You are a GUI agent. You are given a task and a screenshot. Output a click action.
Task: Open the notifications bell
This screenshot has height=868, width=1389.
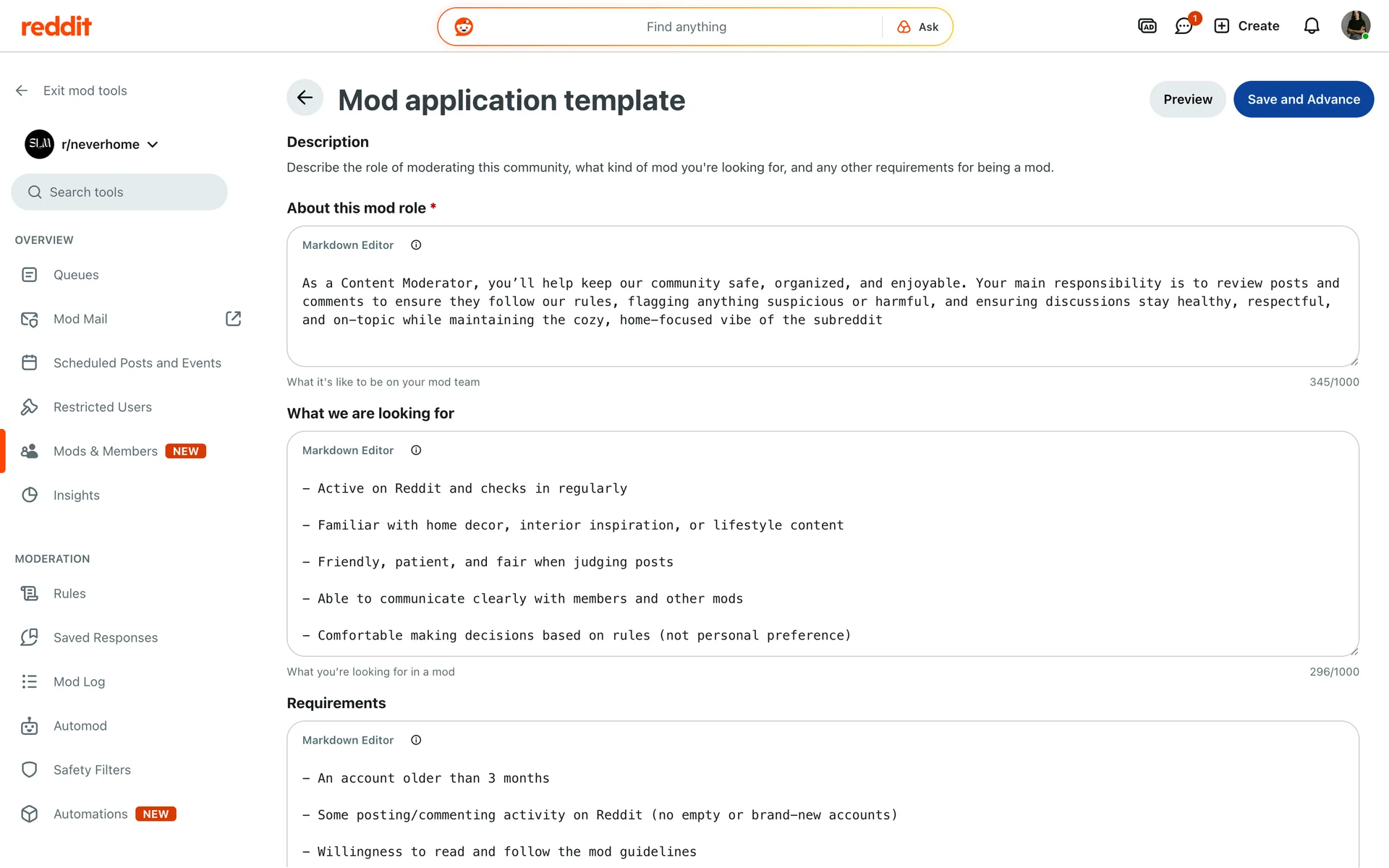(1312, 26)
